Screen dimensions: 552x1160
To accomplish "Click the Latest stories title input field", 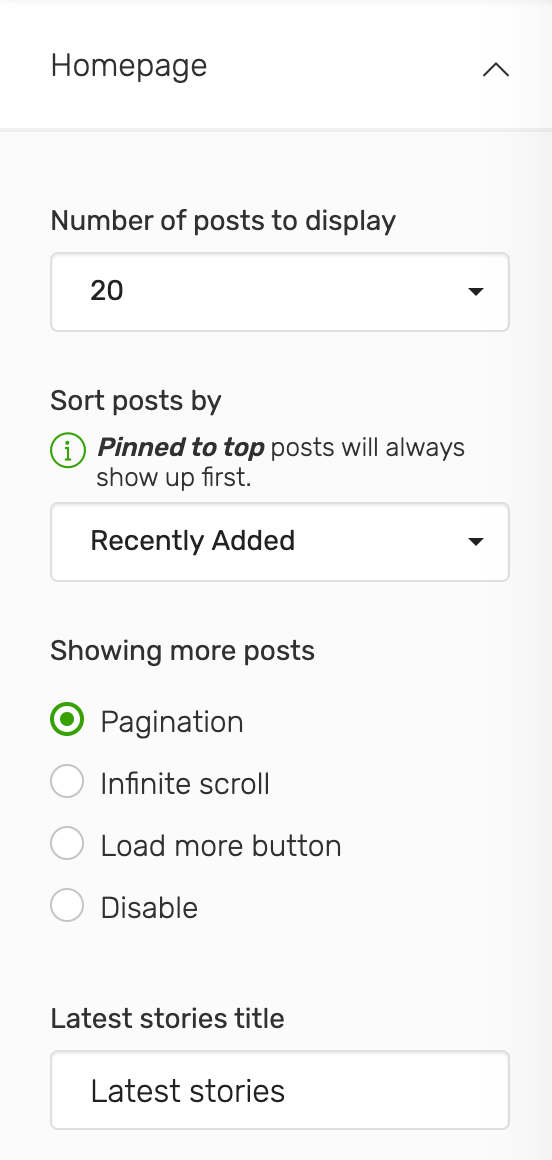I will tap(280, 1090).
